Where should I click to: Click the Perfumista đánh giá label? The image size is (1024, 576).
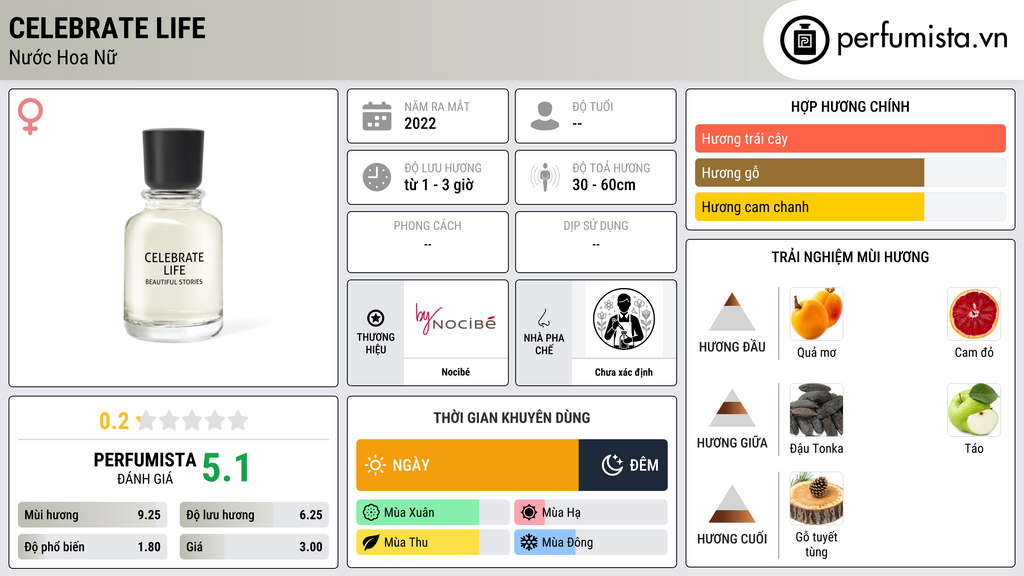point(145,468)
